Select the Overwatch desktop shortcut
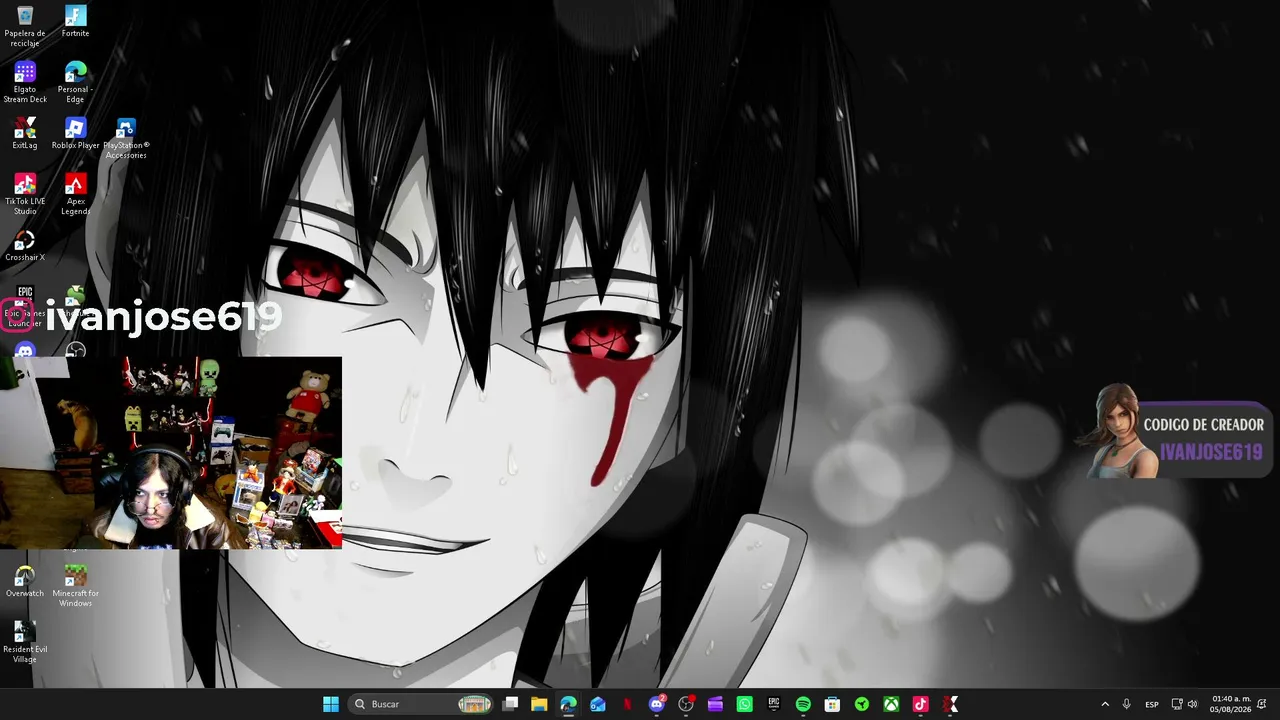Image resolution: width=1280 pixels, height=720 pixels. (25, 581)
